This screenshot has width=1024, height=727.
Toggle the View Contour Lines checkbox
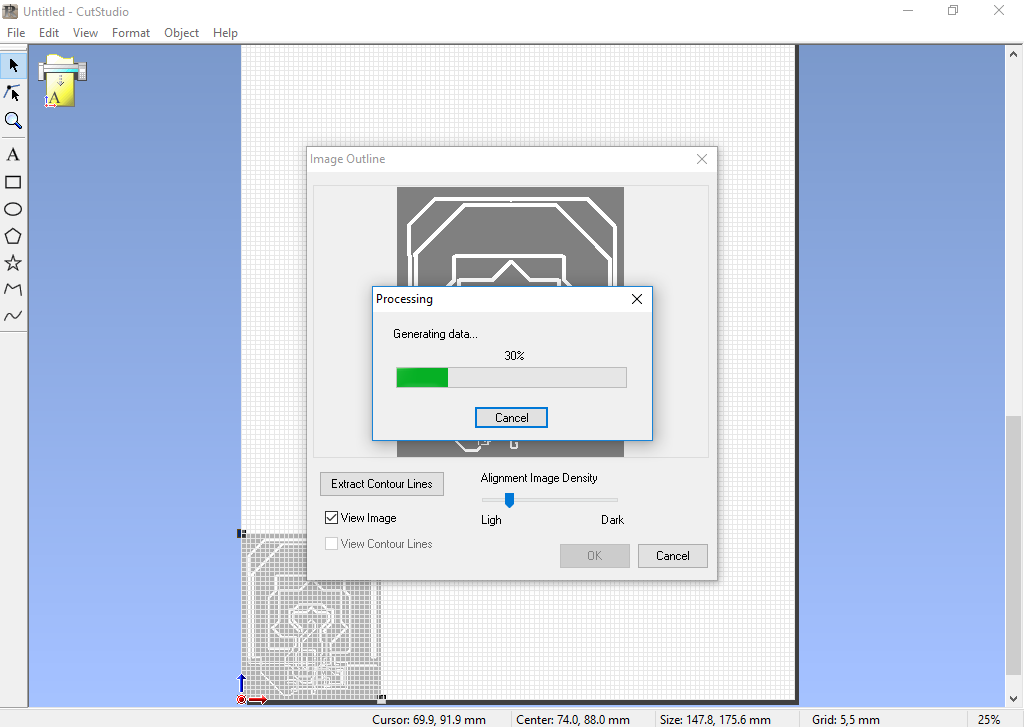pyautogui.click(x=331, y=543)
